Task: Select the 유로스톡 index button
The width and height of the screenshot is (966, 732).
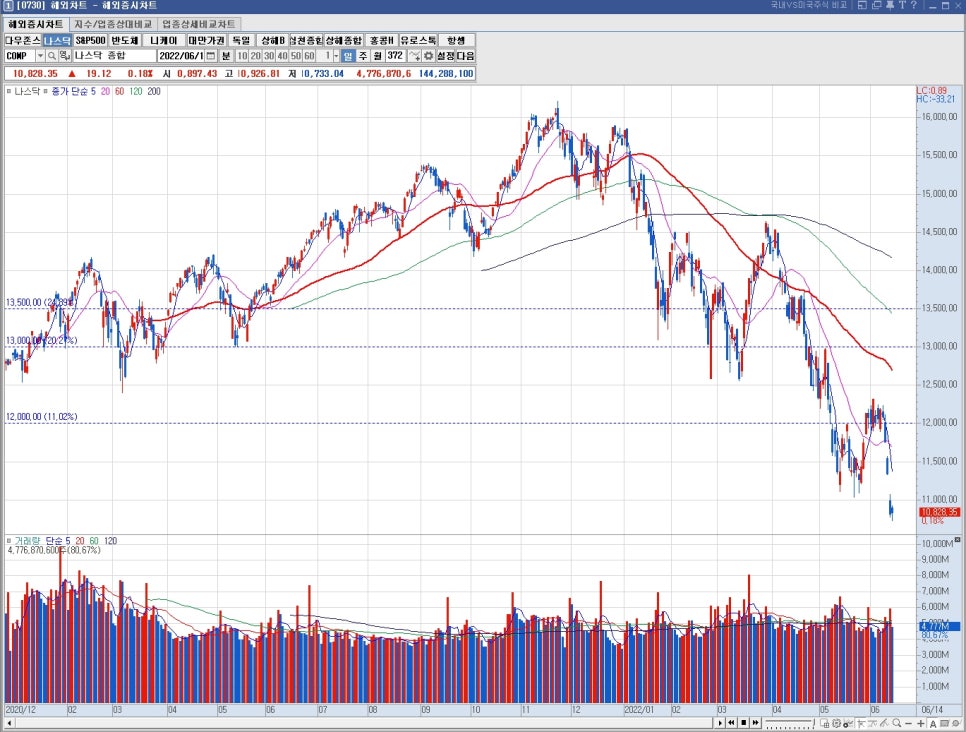Action: (418, 40)
